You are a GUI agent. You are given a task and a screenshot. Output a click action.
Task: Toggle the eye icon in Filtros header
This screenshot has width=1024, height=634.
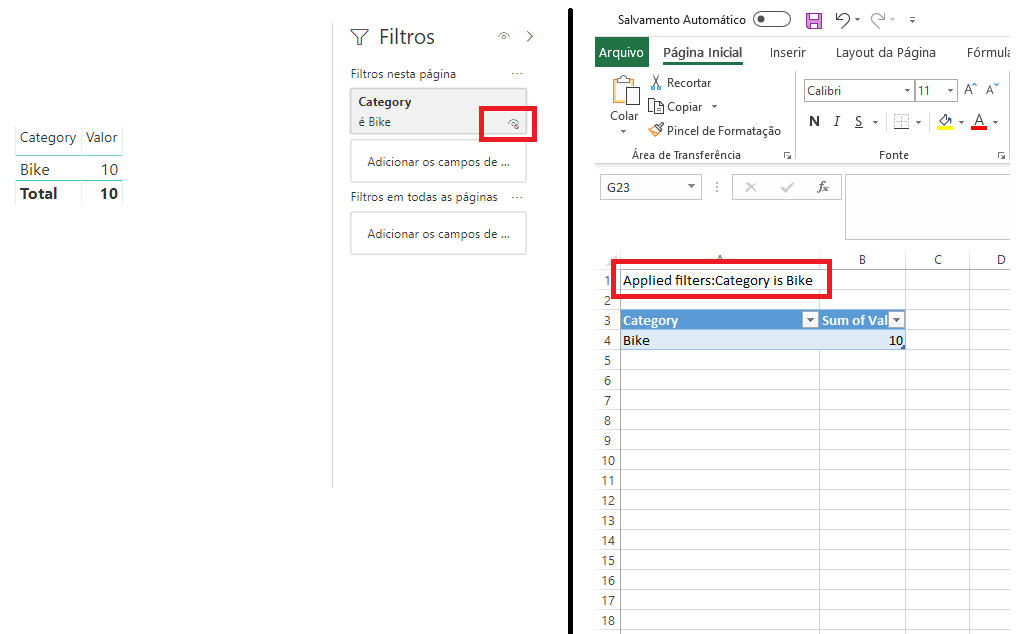coord(504,37)
